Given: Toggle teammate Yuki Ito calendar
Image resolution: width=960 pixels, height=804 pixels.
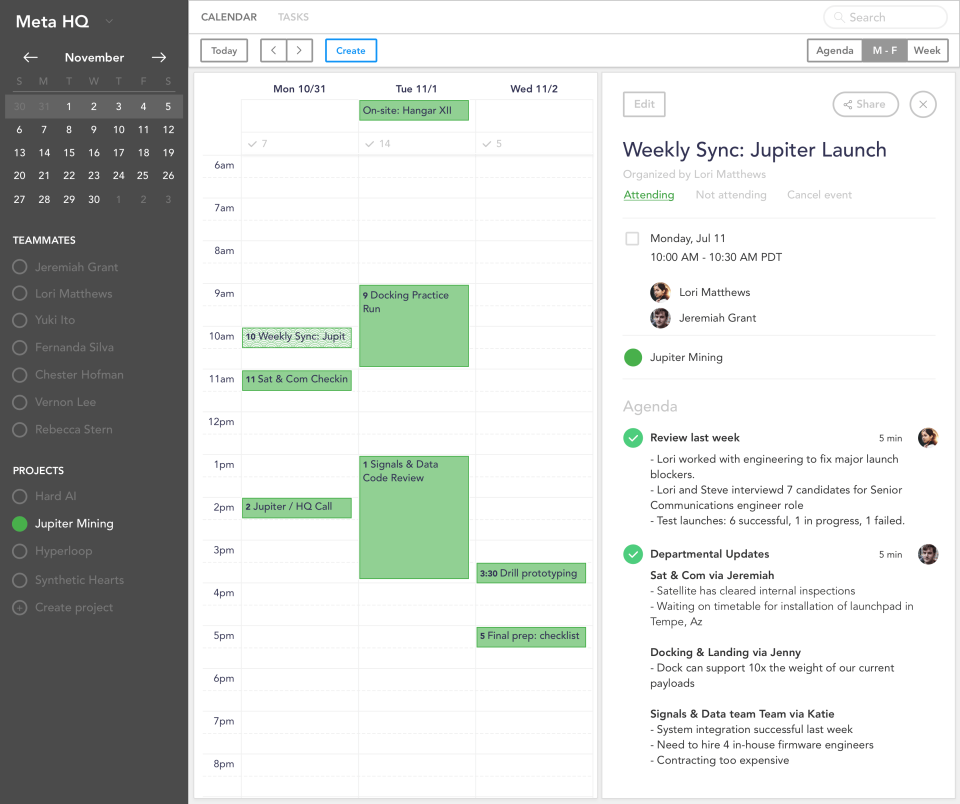Looking at the screenshot, I should (x=20, y=320).
